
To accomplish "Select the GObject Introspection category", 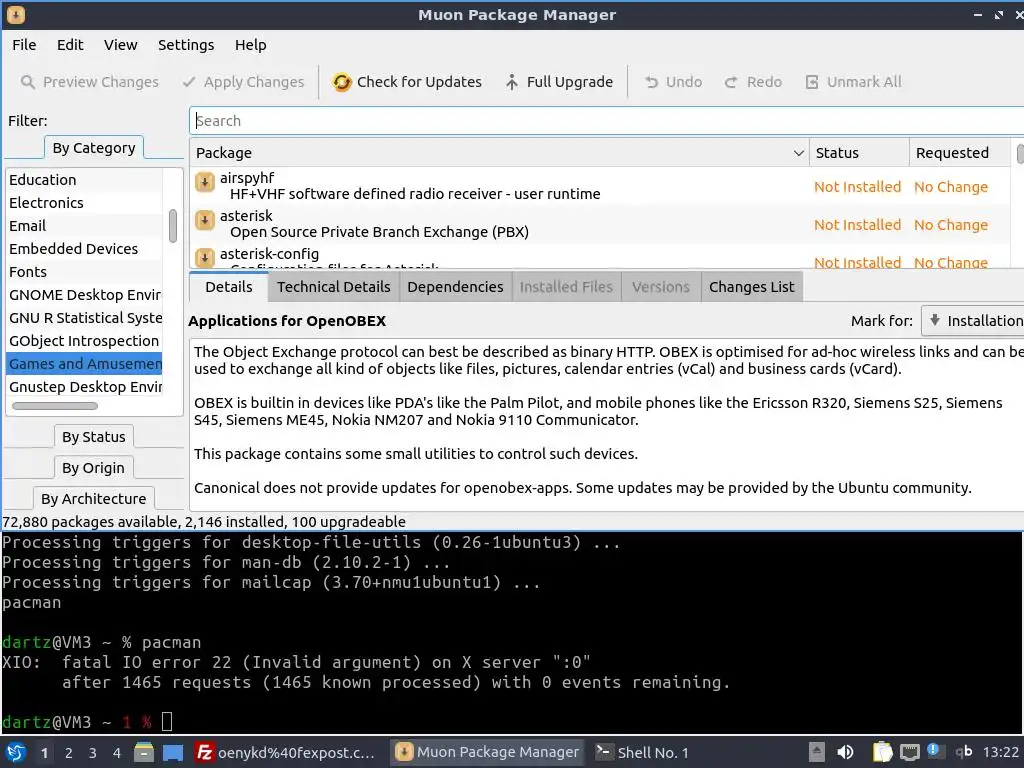I will 84,341.
